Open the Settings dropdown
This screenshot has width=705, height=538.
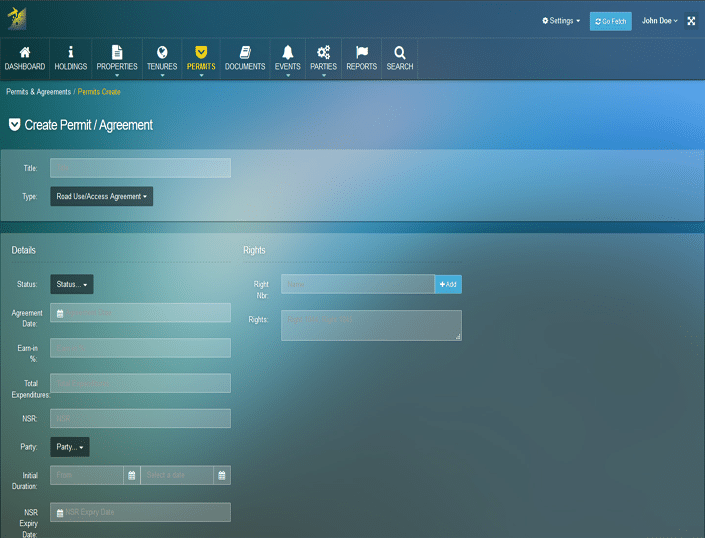(x=560, y=21)
